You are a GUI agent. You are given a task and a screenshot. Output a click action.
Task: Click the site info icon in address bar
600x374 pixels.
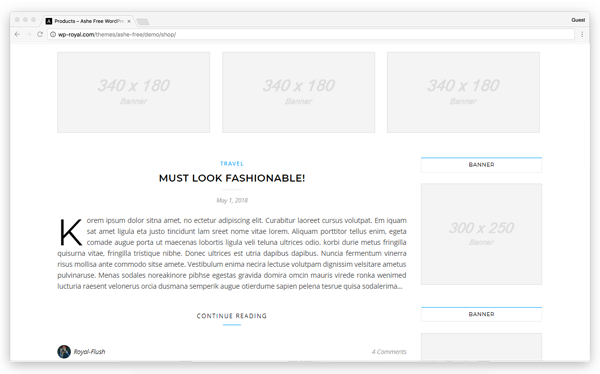point(53,34)
